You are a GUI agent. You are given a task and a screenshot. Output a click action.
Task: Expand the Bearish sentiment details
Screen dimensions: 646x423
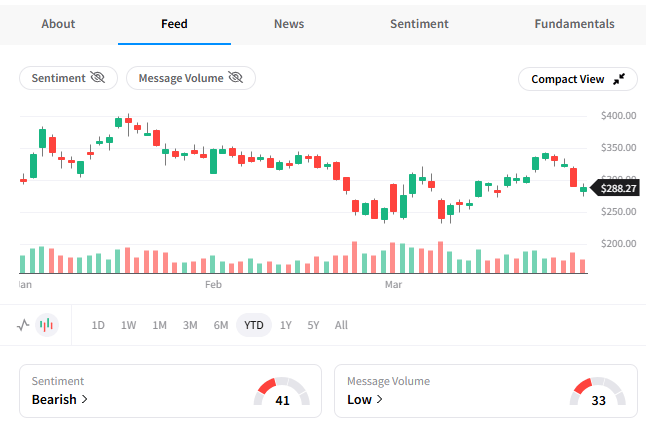60,399
